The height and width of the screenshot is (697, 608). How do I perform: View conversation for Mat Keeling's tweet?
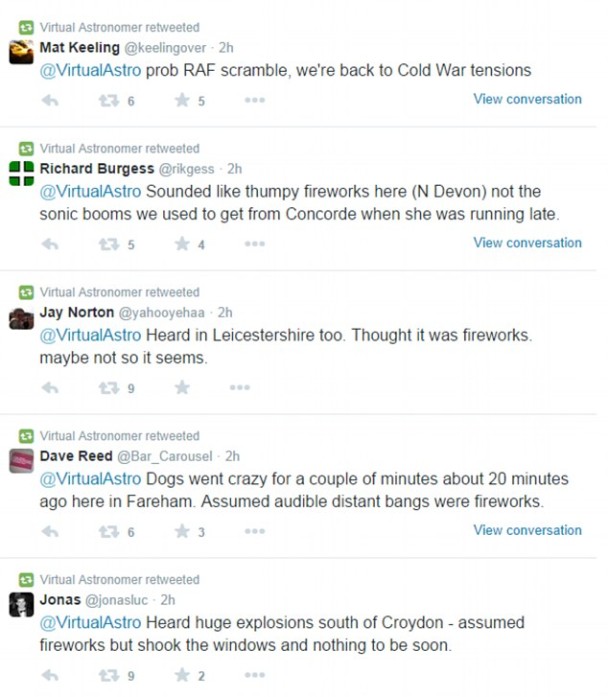[x=527, y=99]
